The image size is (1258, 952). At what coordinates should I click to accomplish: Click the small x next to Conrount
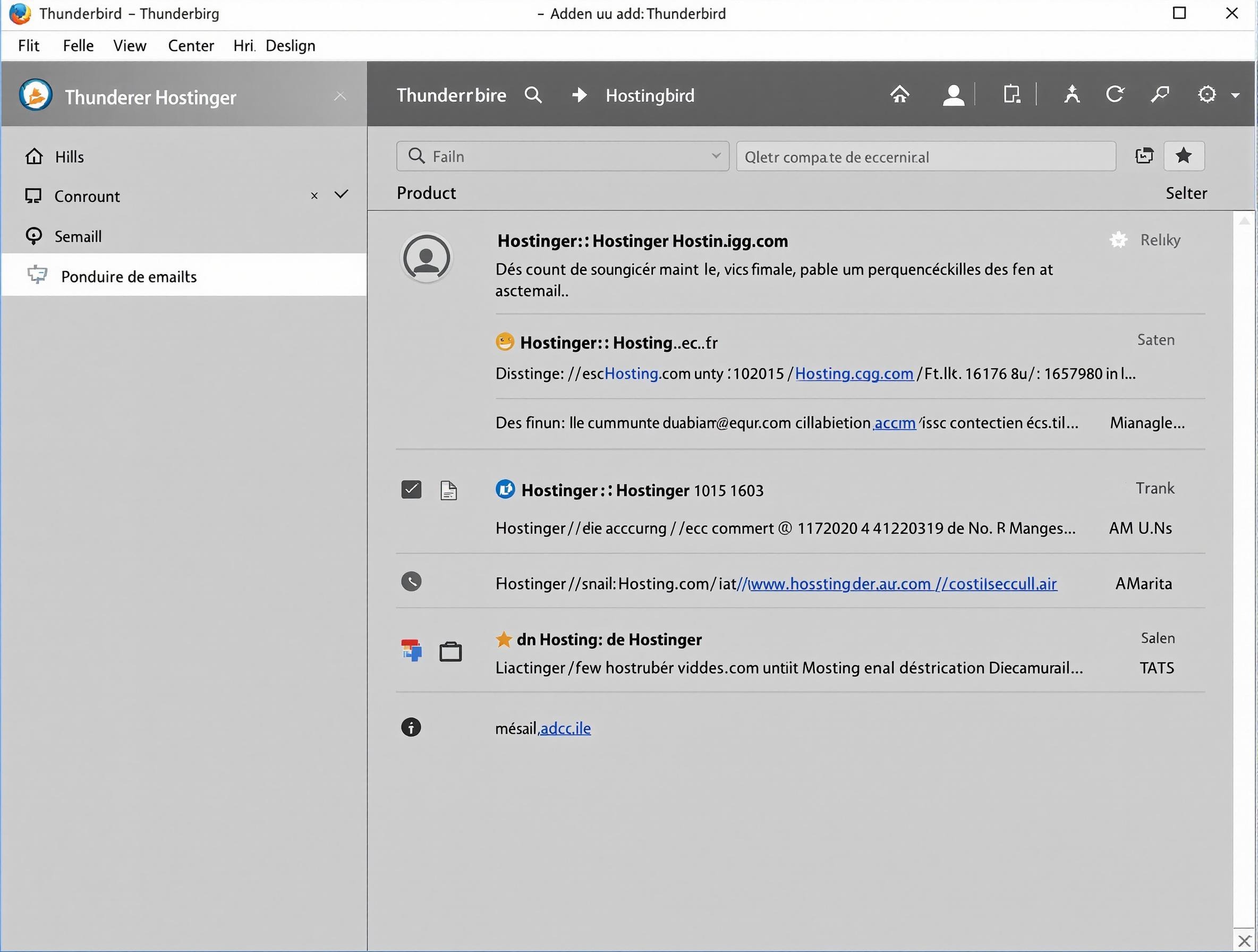pos(314,195)
